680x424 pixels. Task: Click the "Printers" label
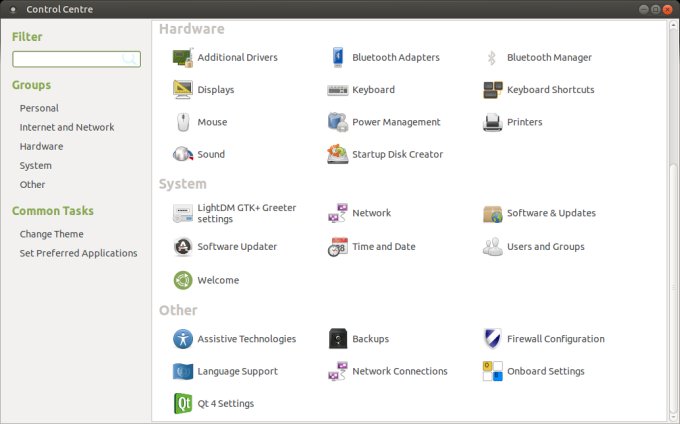tap(525, 122)
